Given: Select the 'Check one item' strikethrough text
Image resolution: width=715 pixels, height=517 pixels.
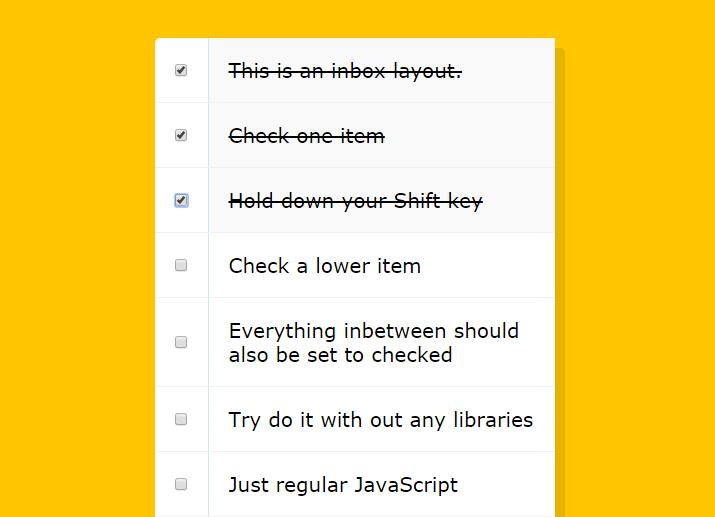Looking at the screenshot, I should pos(306,136).
